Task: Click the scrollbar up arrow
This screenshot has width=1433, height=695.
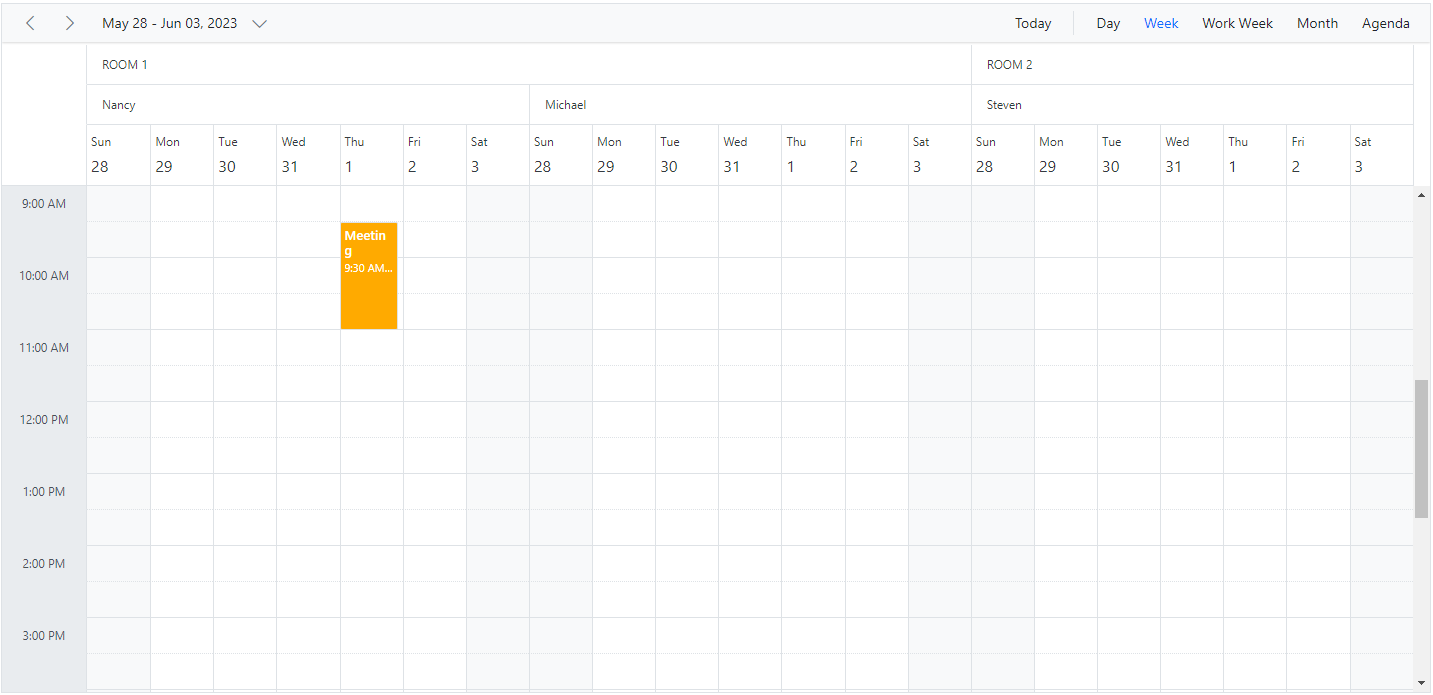Action: [1421, 195]
